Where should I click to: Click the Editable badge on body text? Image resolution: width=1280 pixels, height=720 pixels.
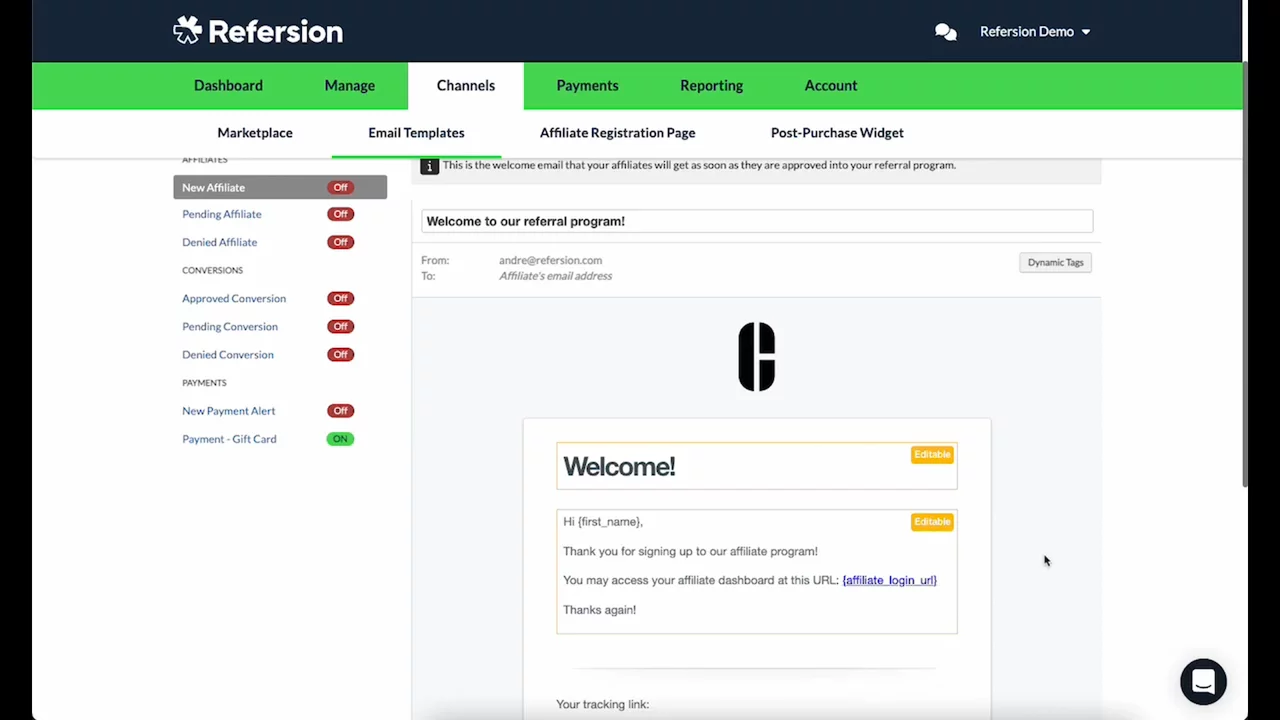[931, 522]
